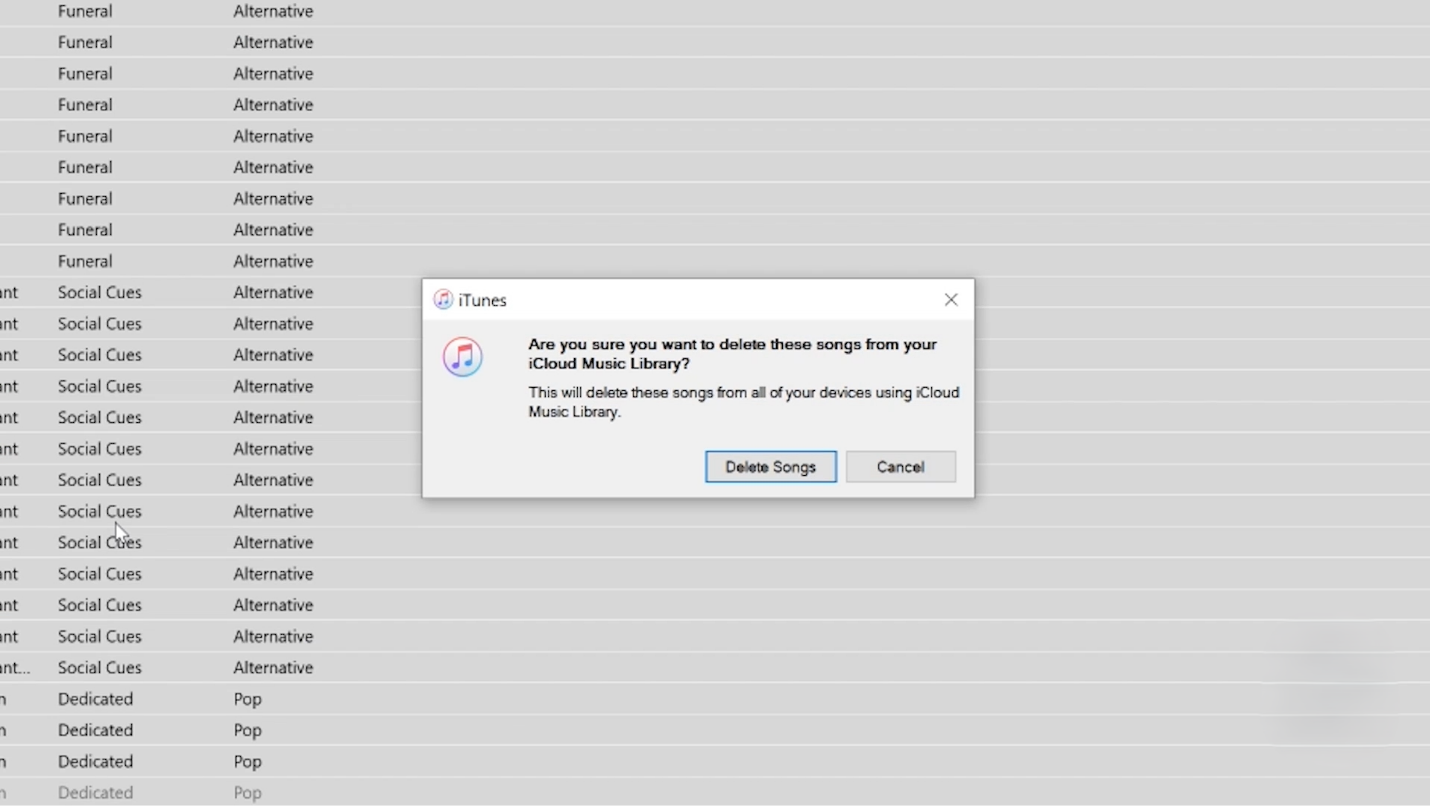The width and height of the screenshot is (1430, 807).
Task: Confirm deletion with Delete Songs button
Action: [x=770, y=467]
